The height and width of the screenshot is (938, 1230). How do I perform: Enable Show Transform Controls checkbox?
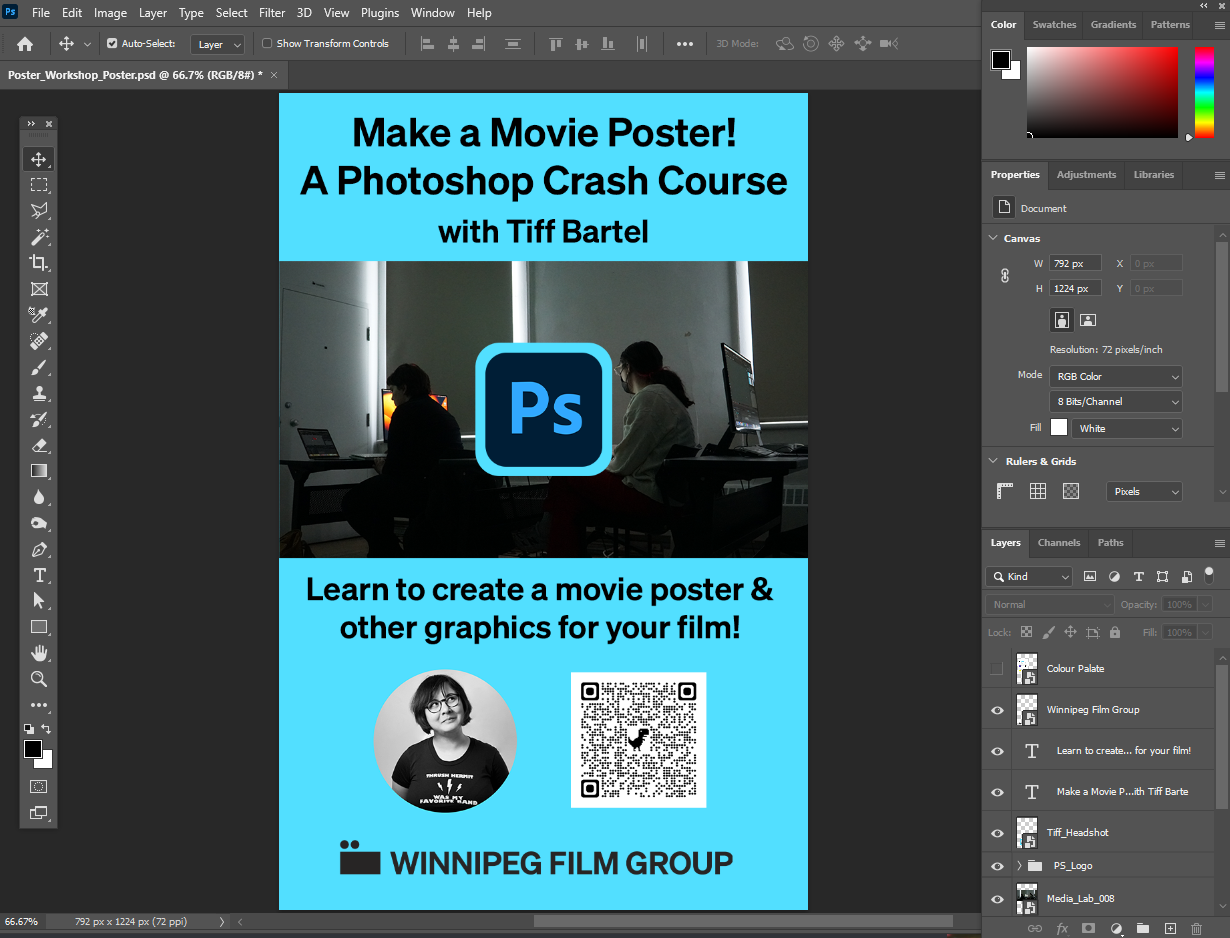point(267,44)
